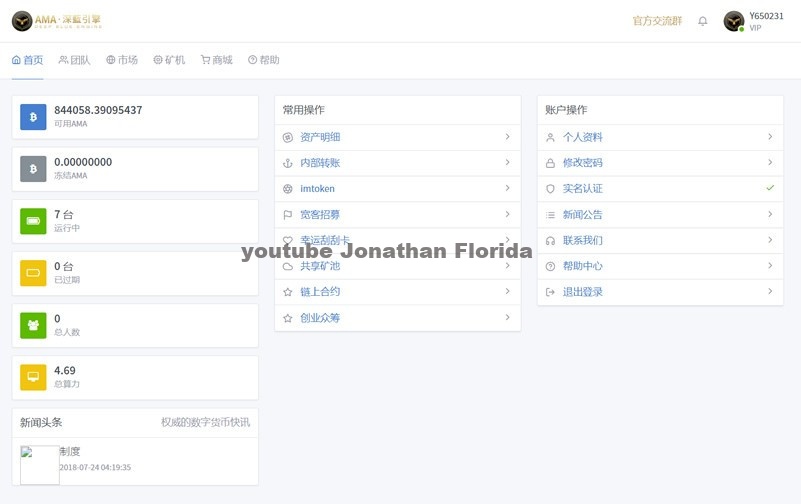Click the news headline thumbnail image
The width and height of the screenshot is (801, 504).
40,465
